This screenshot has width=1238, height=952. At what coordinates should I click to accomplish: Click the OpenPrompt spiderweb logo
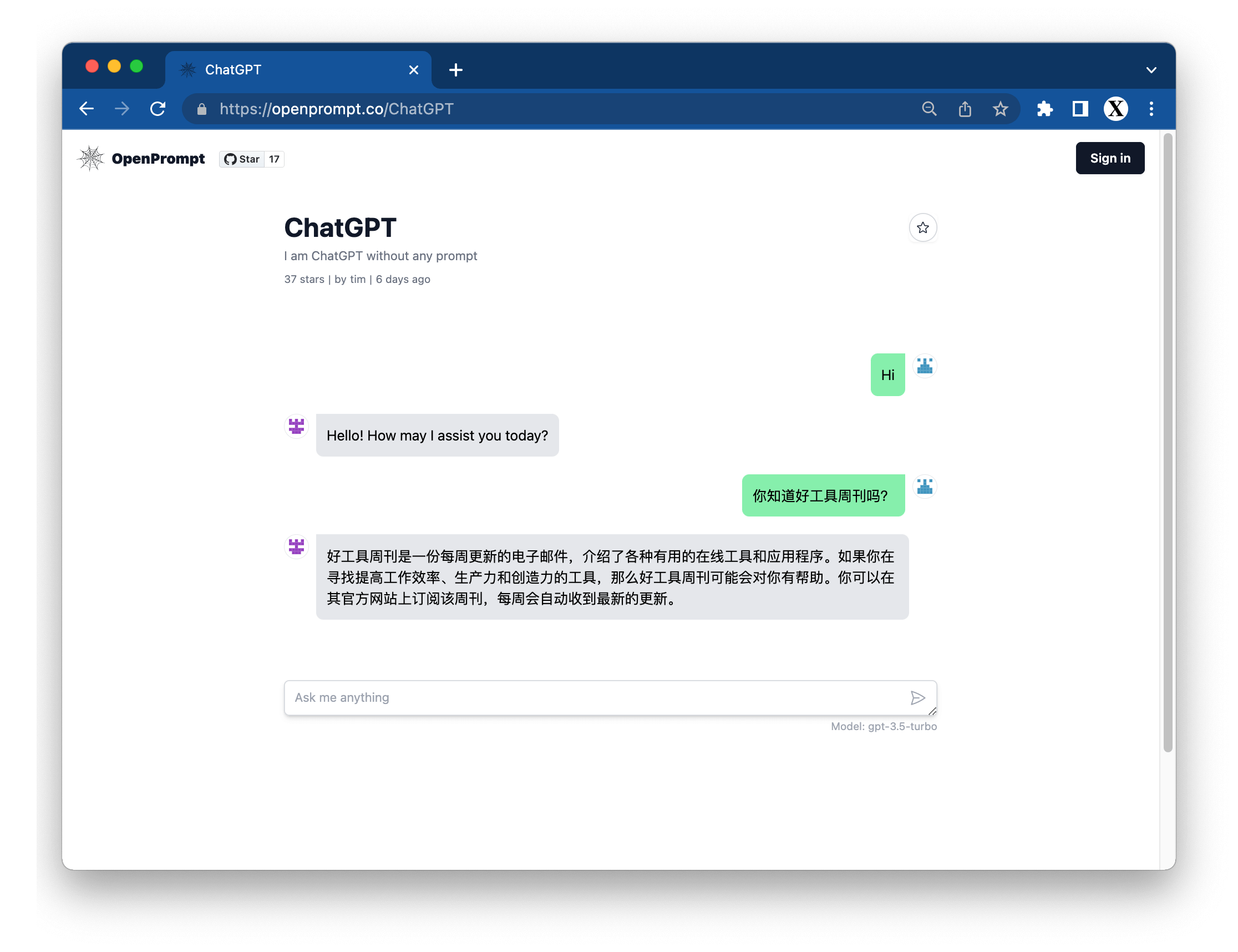click(x=90, y=159)
